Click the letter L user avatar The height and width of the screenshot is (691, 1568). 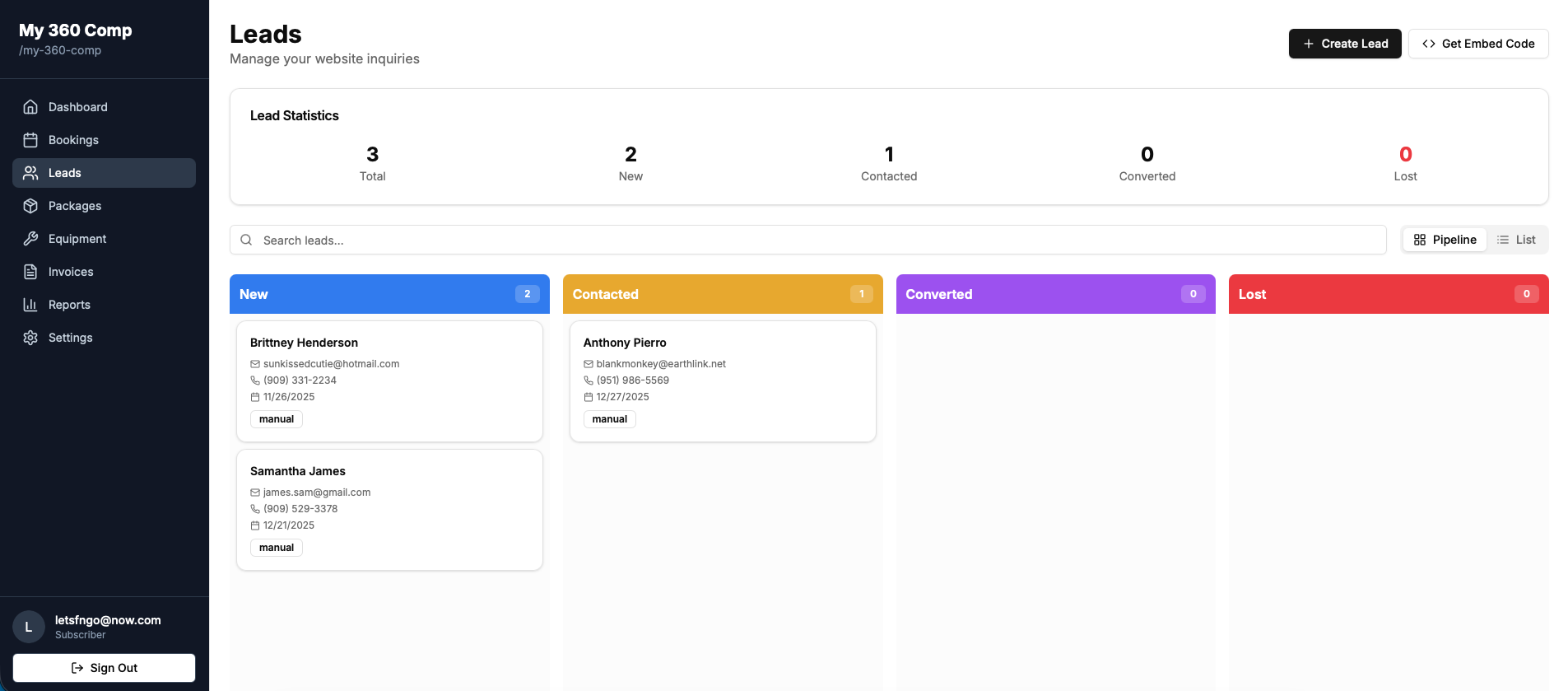(29, 627)
